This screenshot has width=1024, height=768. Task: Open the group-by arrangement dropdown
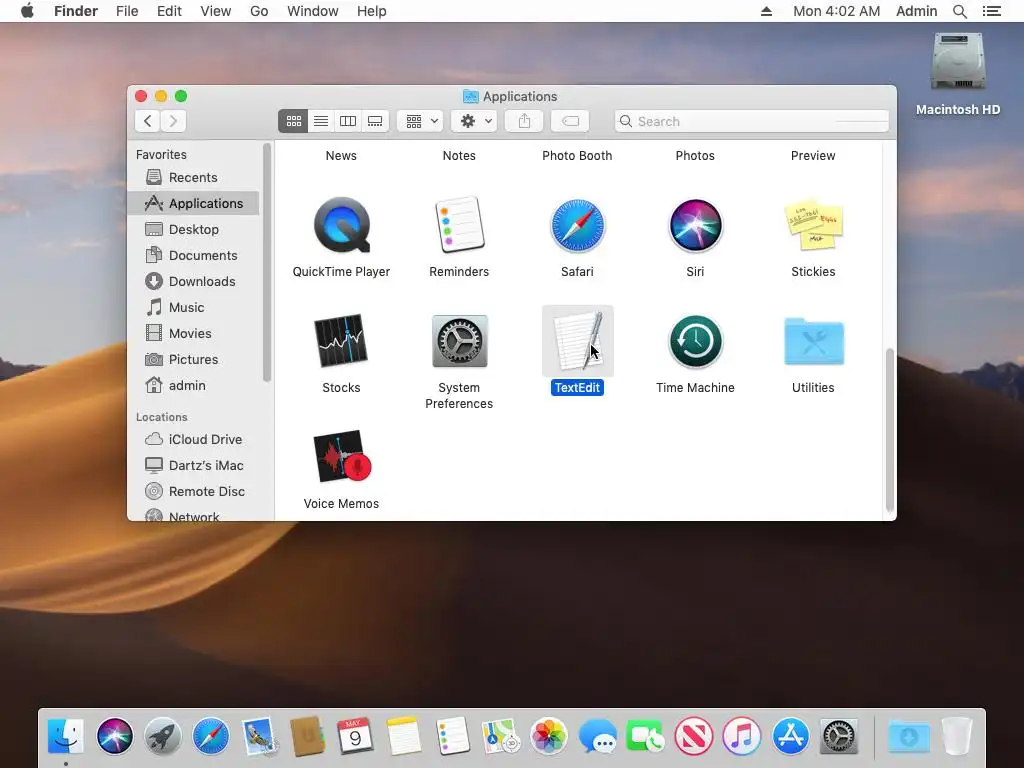421,121
